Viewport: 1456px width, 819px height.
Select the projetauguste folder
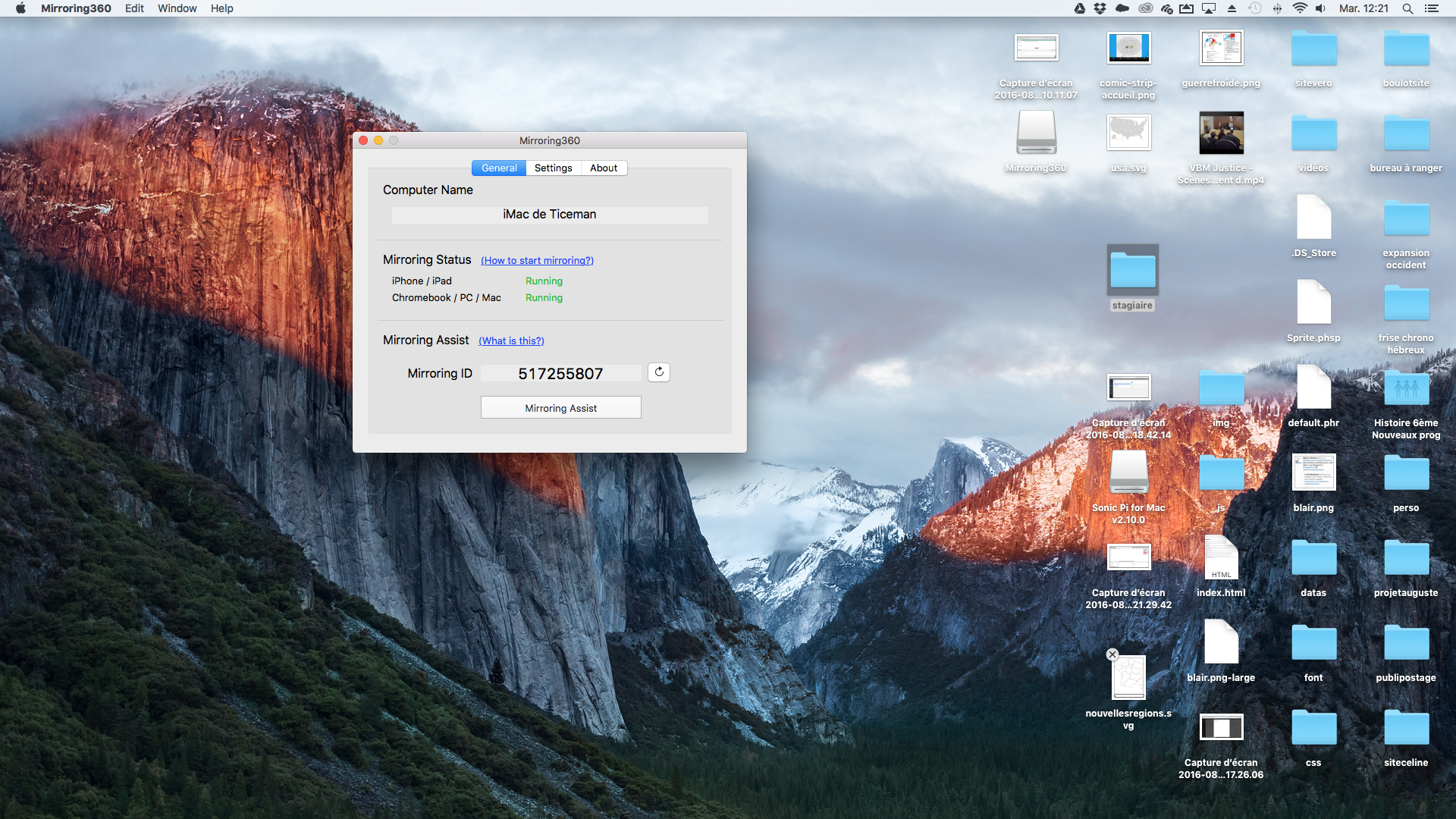pyautogui.click(x=1406, y=558)
